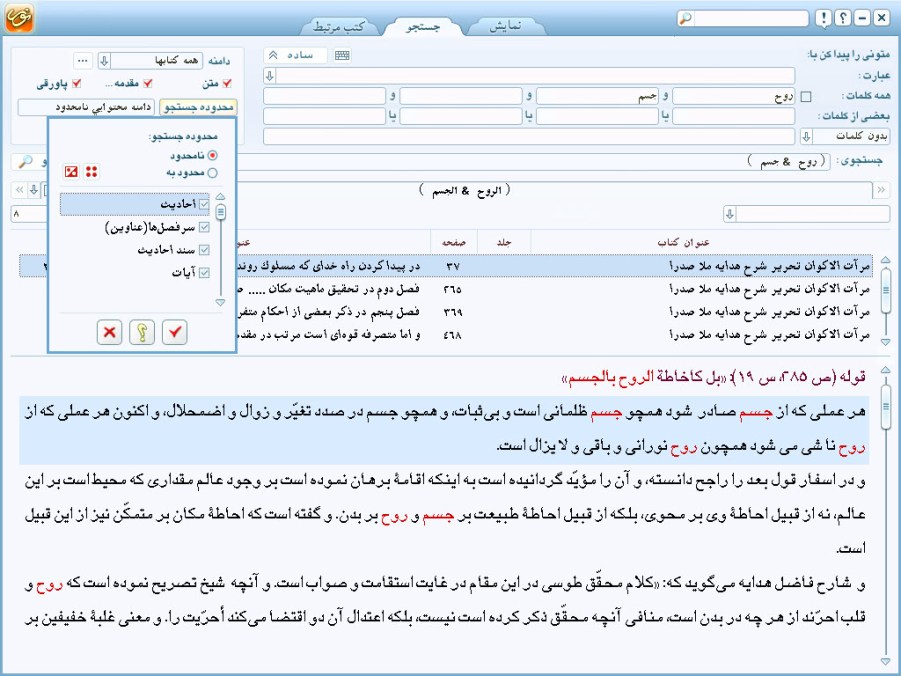Select the نامحدود radio button
Viewport: 901px width, 676px height.
point(213,155)
